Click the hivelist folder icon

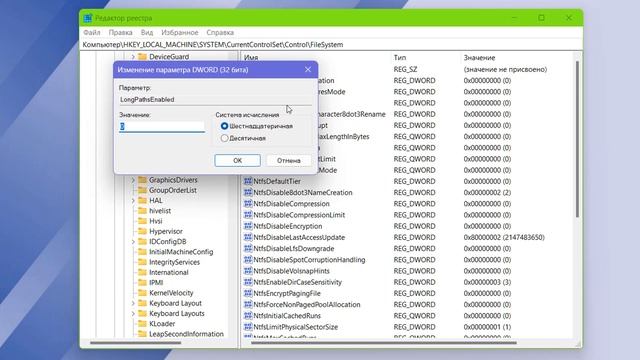pos(142,211)
